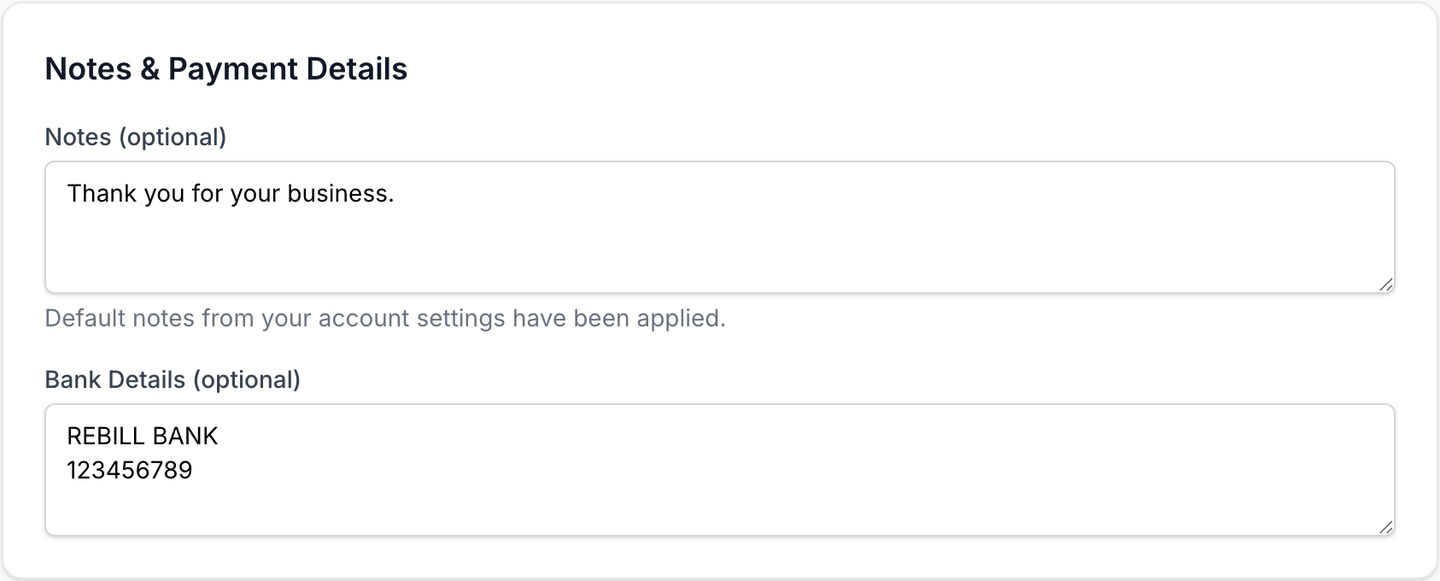1440x581 pixels.
Task: Click the word "Details" in the section heading
Action: tap(357, 69)
